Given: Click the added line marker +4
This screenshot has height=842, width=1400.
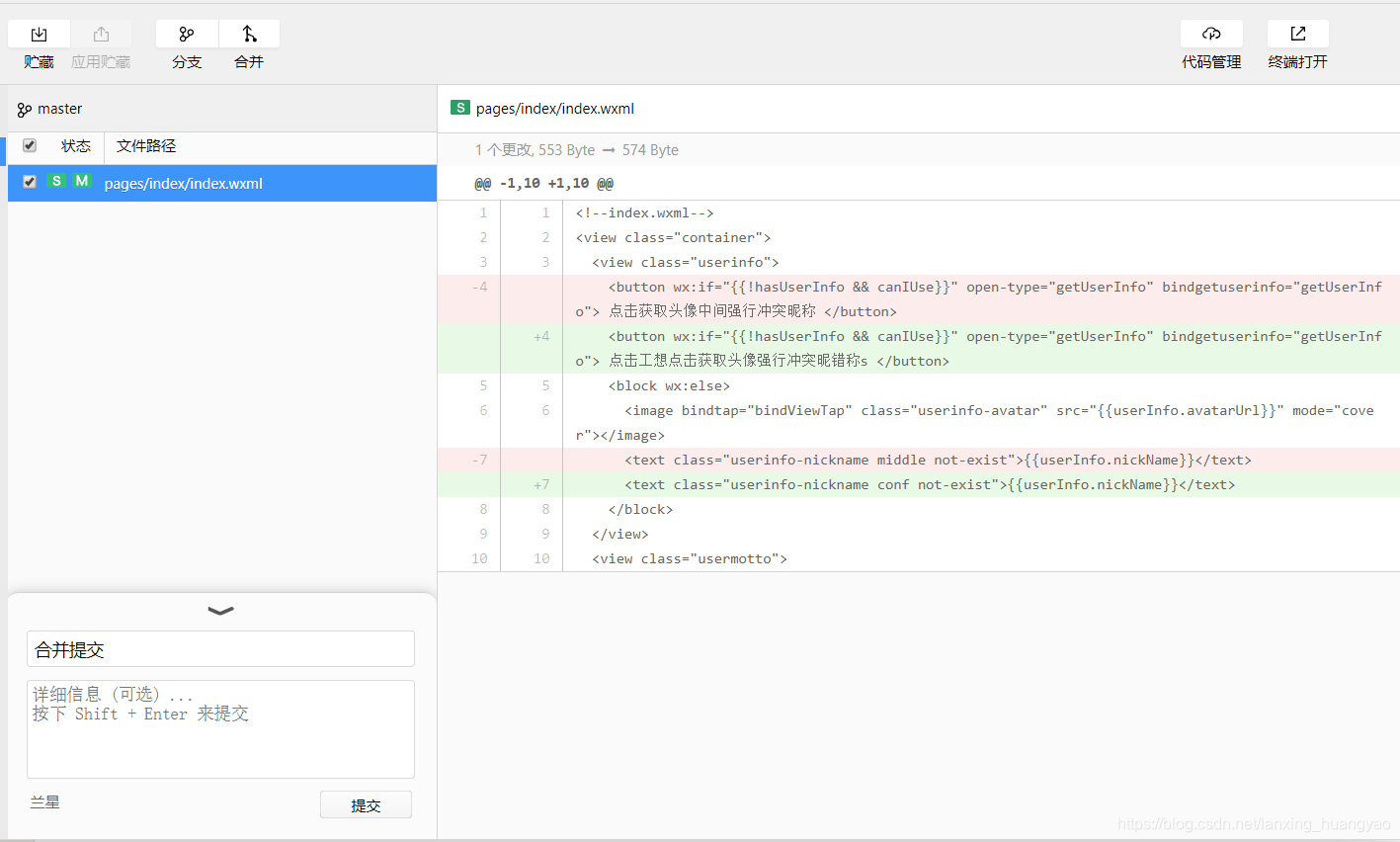Looking at the screenshot, I should click(x=541, y=336).
